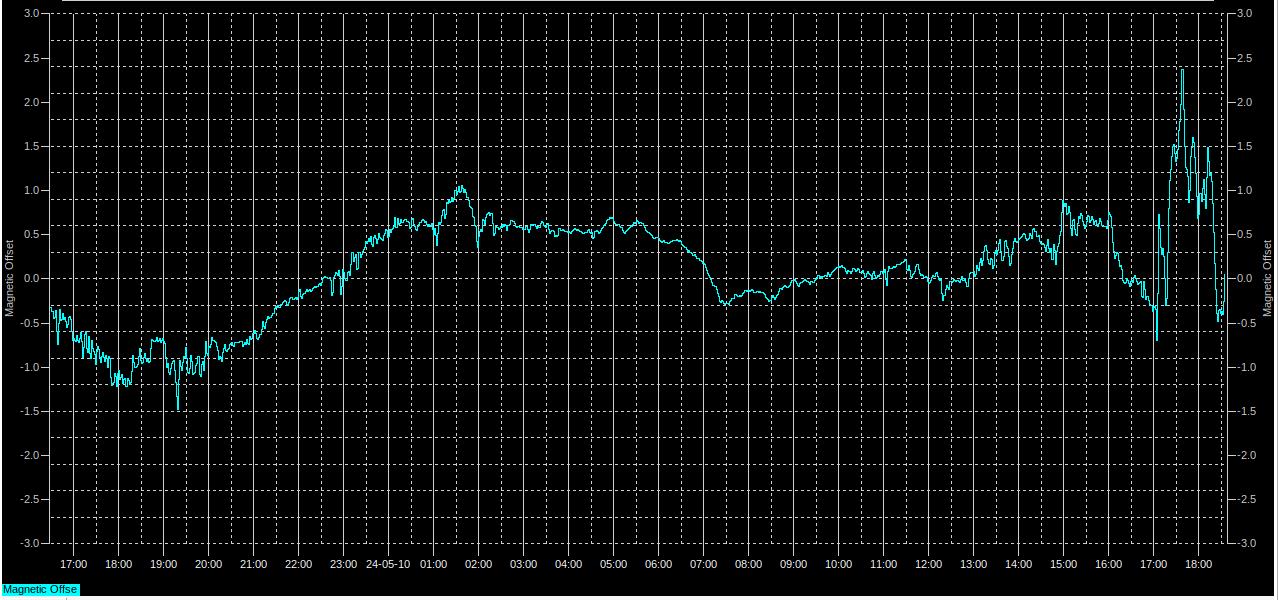The height and width of the screenshot is (600, 1278).
Task: Click the cyan Magnetic Offset legend label
Action: pos(40,590)
